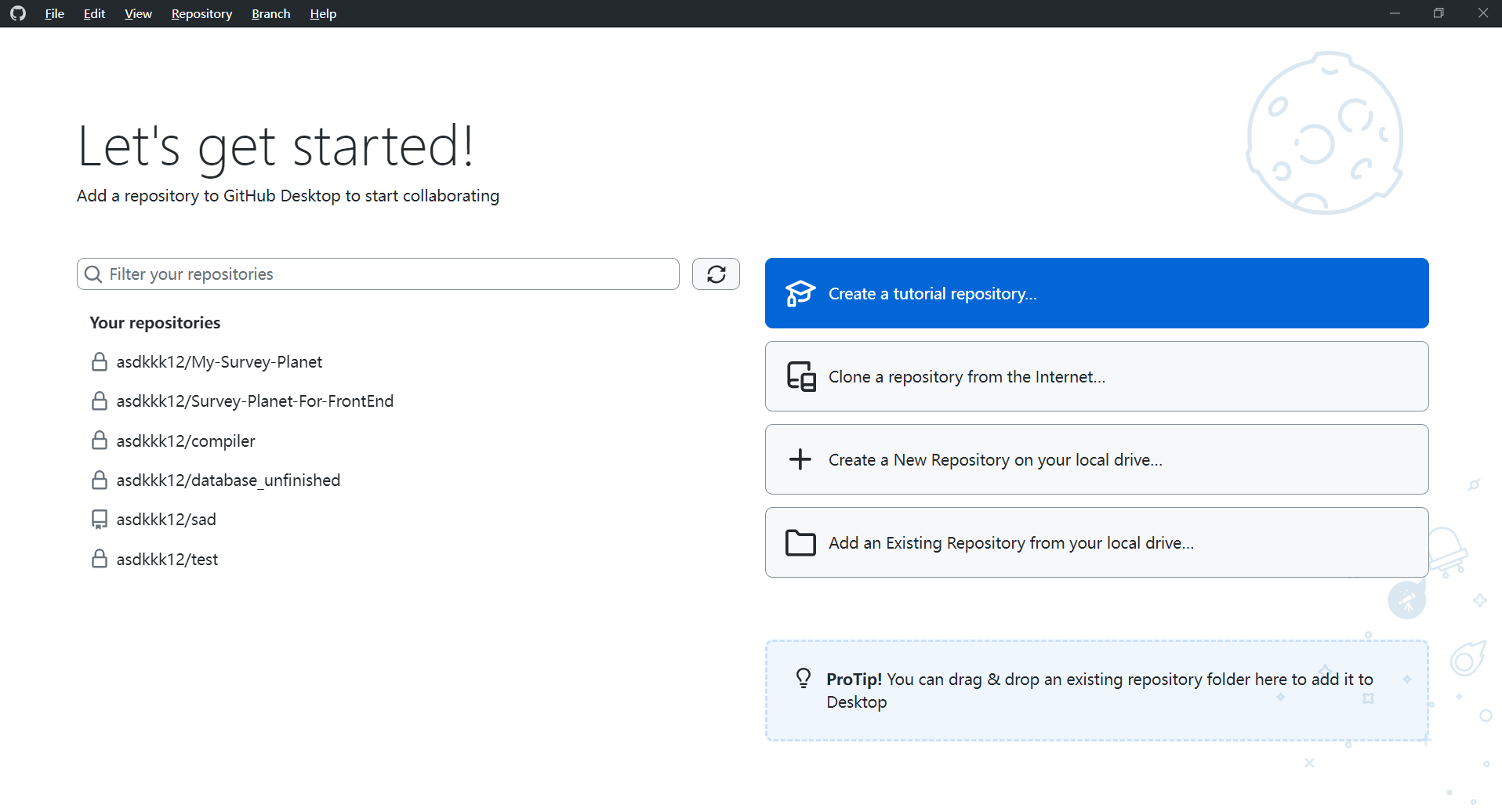
Task: Click the lightbulb ProTip icon
Action: [x=804, y=678]
